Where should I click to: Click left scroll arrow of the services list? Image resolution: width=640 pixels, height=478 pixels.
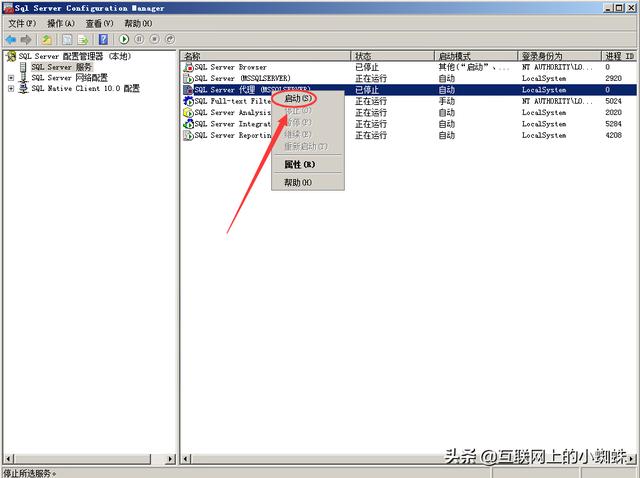(186, 459)
